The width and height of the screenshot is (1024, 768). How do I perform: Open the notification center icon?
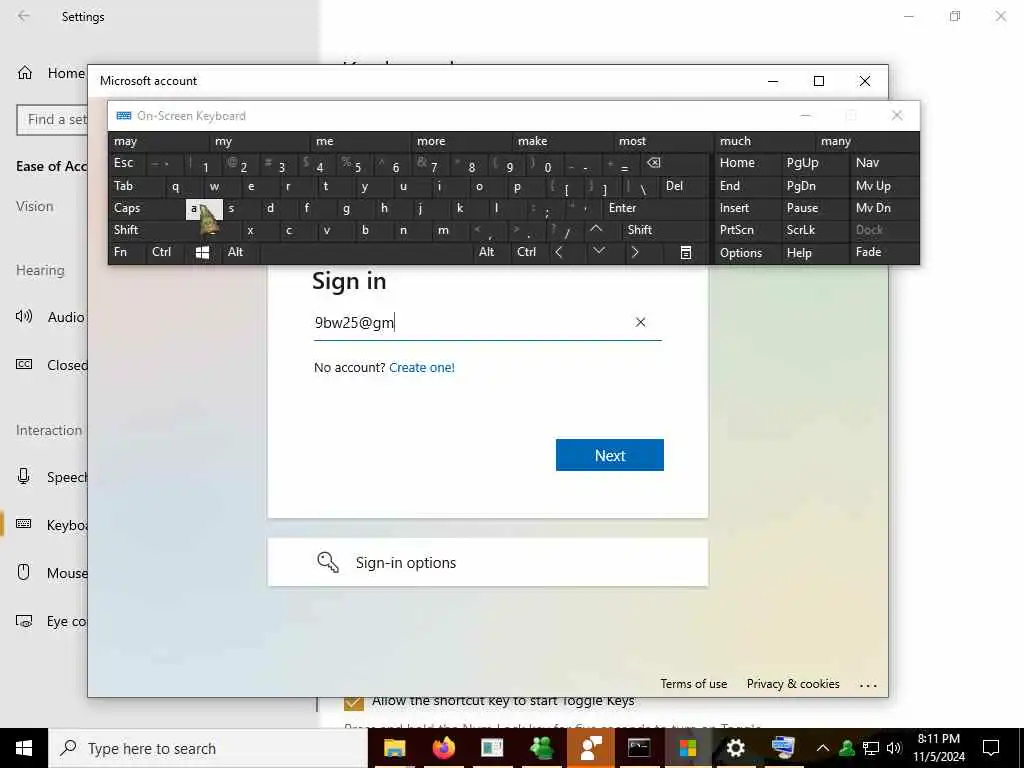[x=991, y=748]
